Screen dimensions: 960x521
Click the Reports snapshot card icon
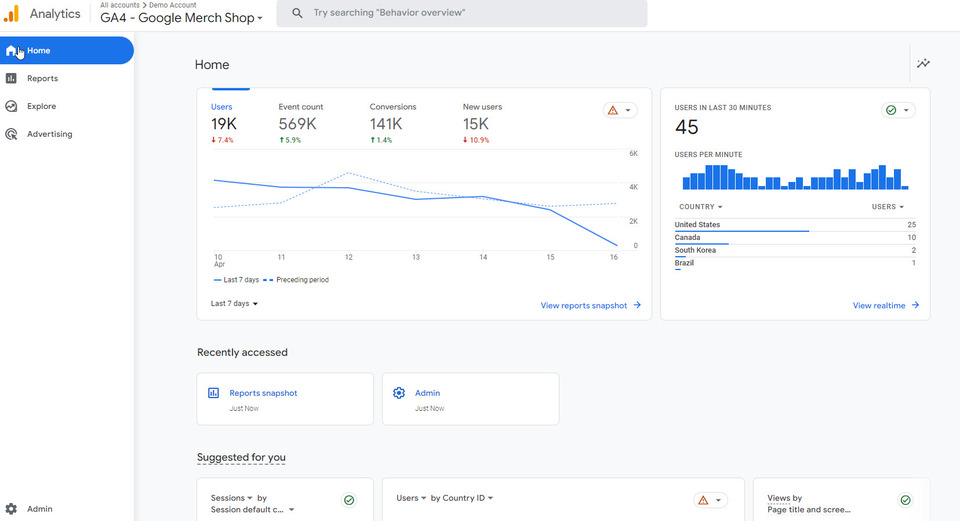coord(213,393)
